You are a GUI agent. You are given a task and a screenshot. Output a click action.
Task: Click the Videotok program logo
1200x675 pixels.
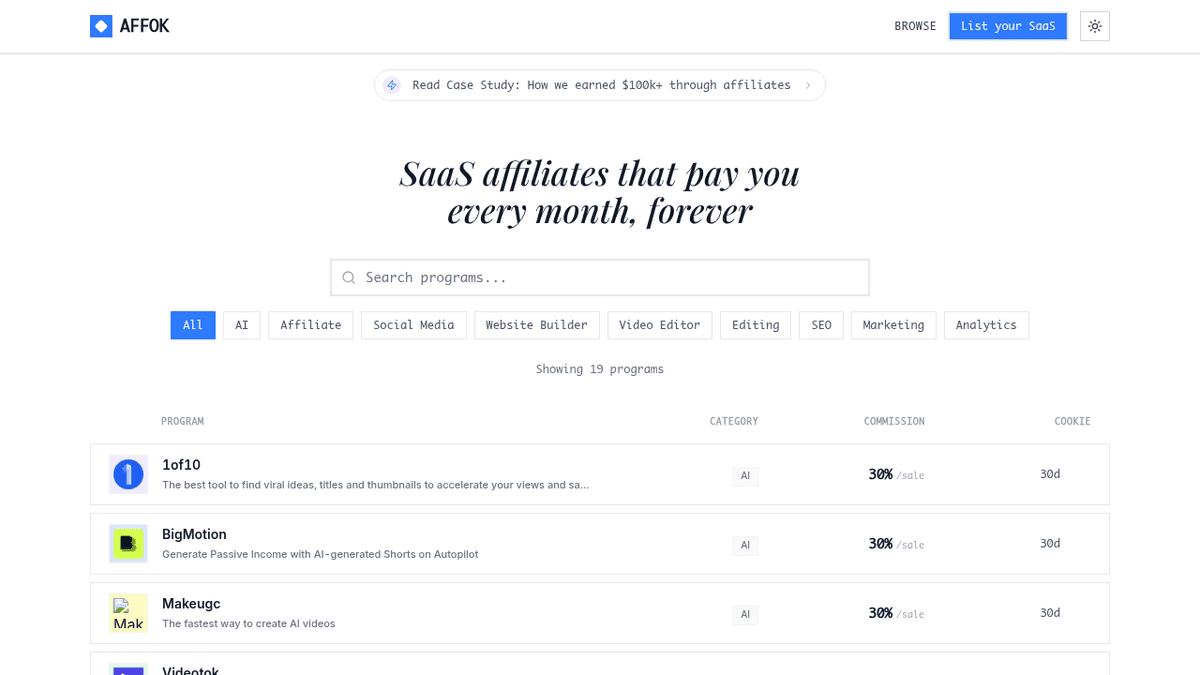(x=128, y=669)
